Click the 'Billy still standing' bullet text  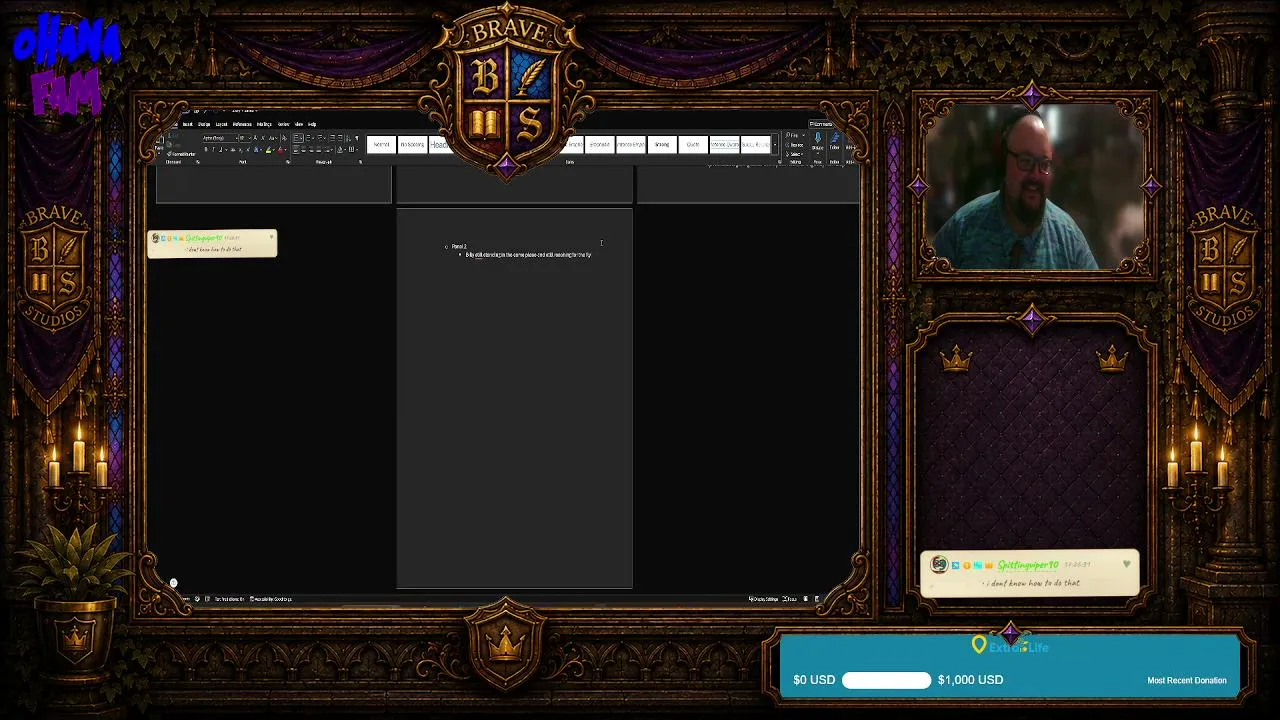click(x=528, y=255)
